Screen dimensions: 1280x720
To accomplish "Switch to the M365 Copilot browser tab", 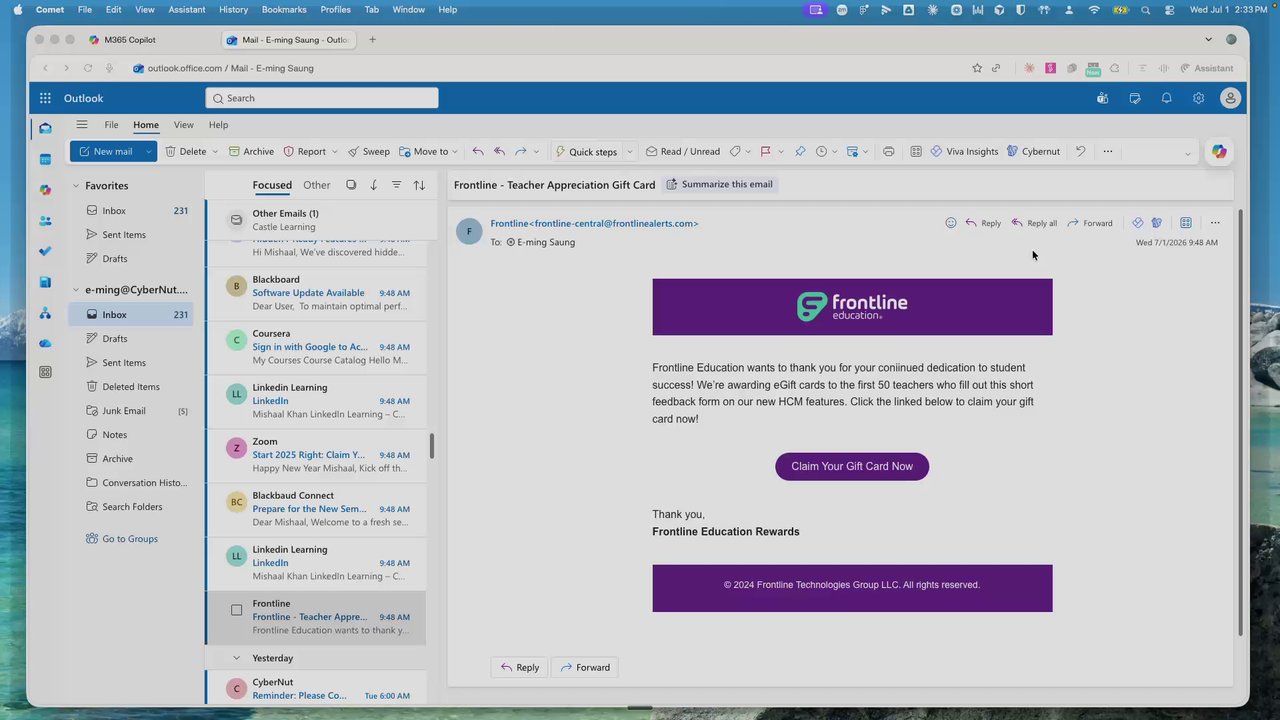I will [130, 40].
